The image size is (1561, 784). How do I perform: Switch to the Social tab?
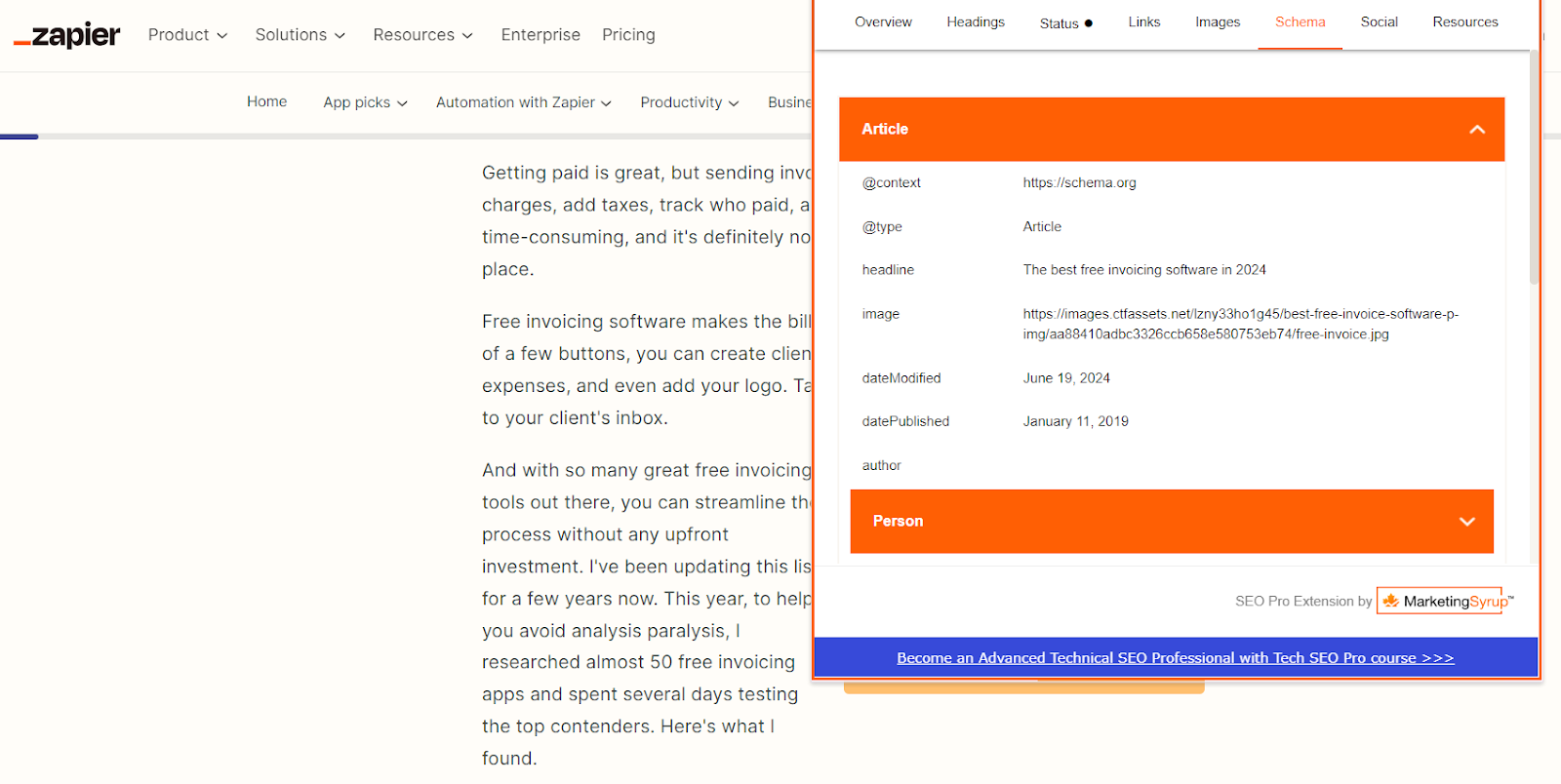tap(1379, 22)
